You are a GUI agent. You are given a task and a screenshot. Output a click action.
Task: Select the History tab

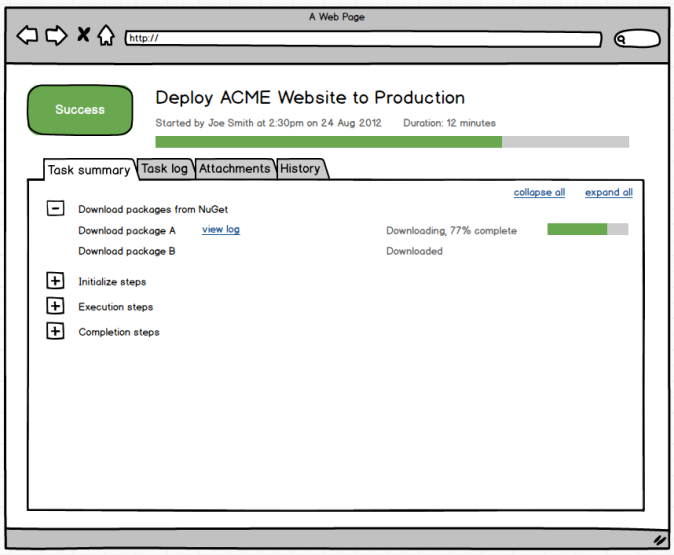coord(300,169)
